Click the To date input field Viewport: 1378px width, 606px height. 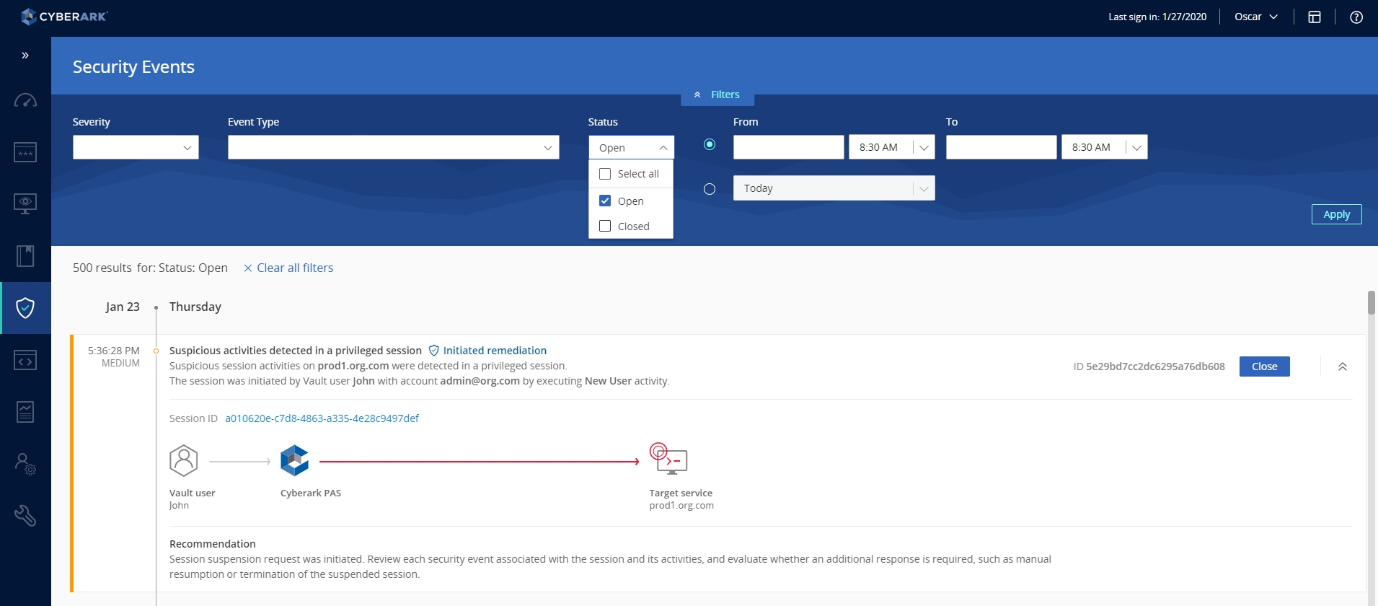pyautogui.click(x=1001, y=147)
